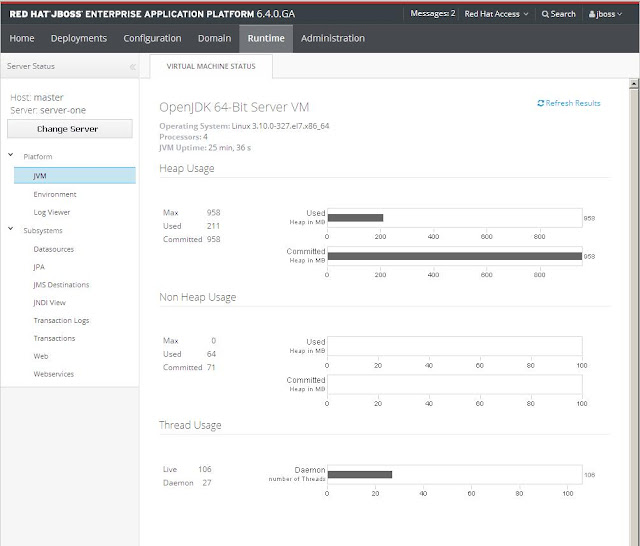This screenshot has width=640, height=546.
Task: Click the Heap Committed bar
Action: click(x=455, y=256)
